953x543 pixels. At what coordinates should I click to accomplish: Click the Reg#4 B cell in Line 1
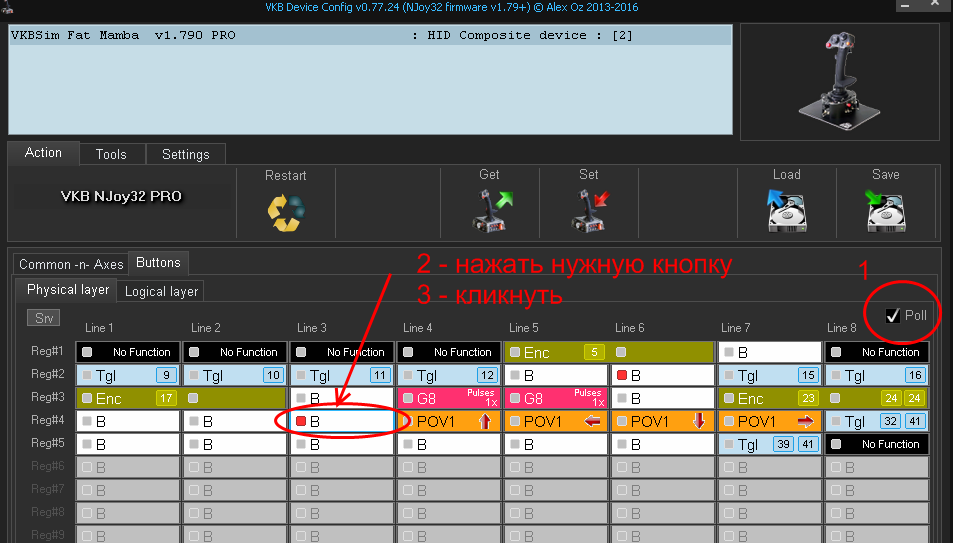click(128, 421)
